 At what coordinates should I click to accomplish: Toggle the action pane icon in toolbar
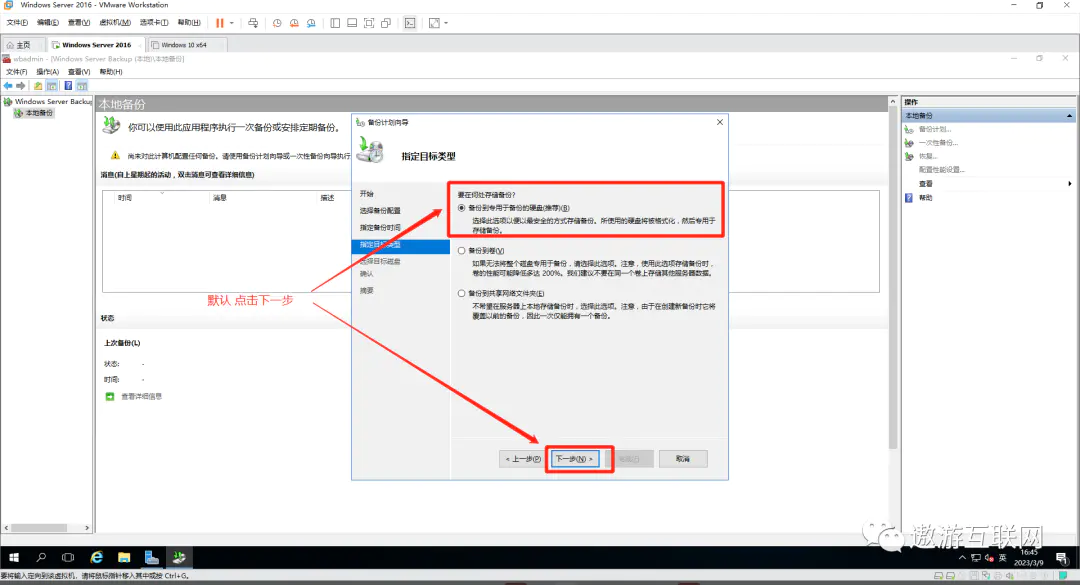82,85
